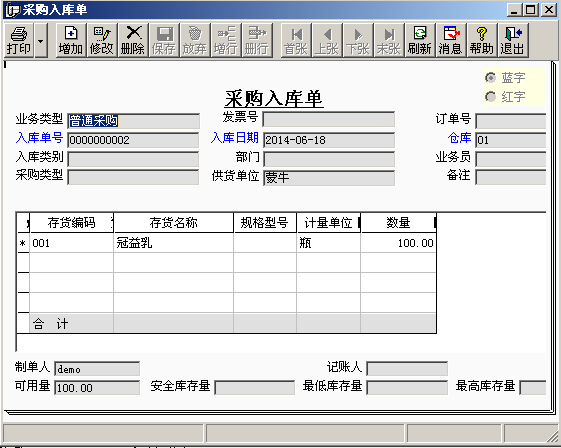Click the 入库单号 field 0000000002
This screenshot has height=448, width=561.
[133, 140]
